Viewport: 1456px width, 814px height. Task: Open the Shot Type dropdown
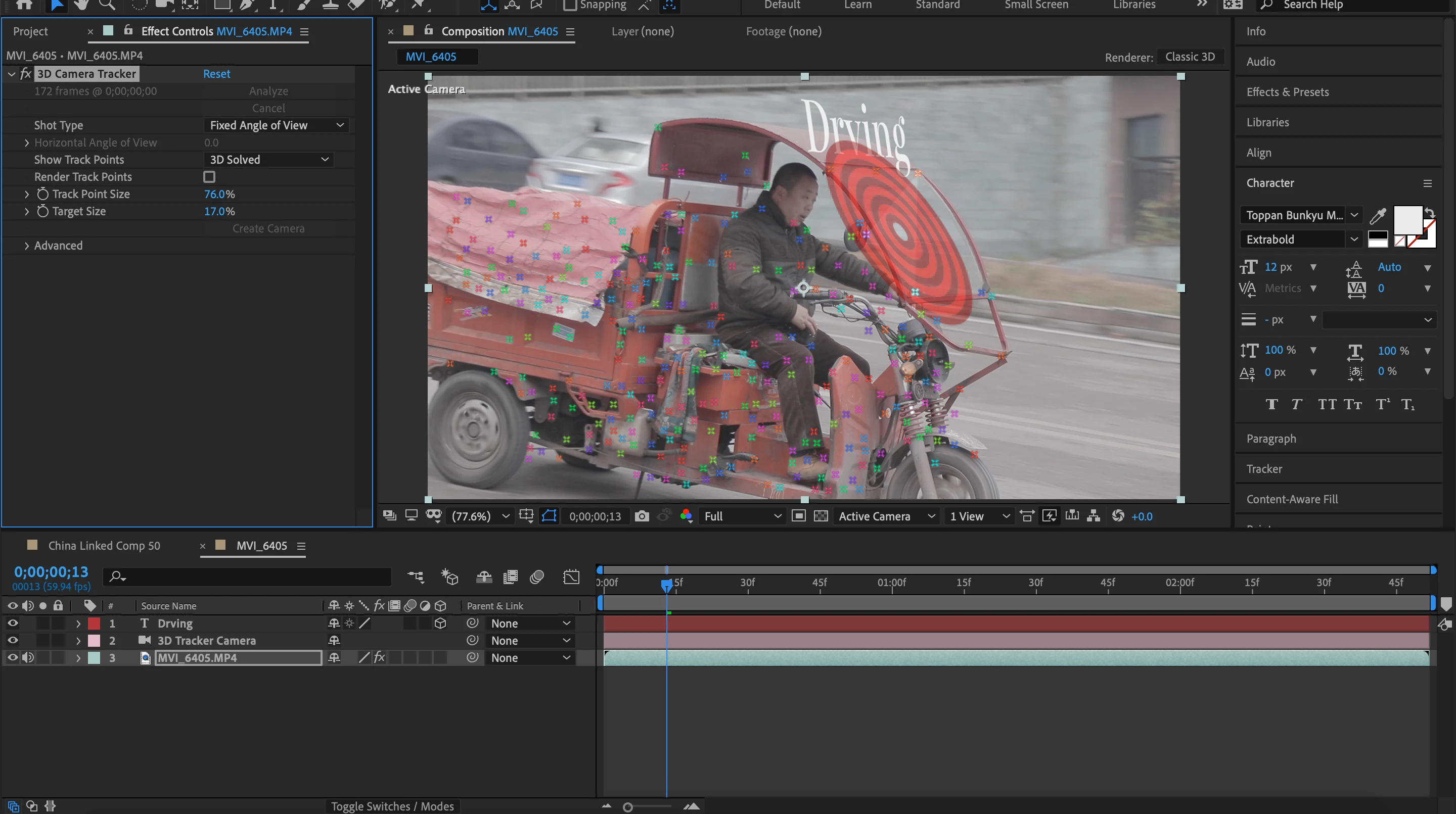click(276, 125)
